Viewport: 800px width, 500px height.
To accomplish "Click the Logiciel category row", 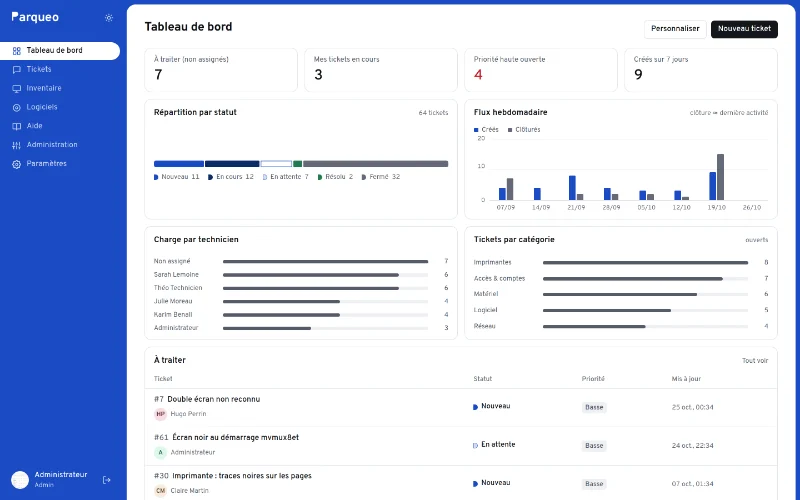I will [621, 310].
